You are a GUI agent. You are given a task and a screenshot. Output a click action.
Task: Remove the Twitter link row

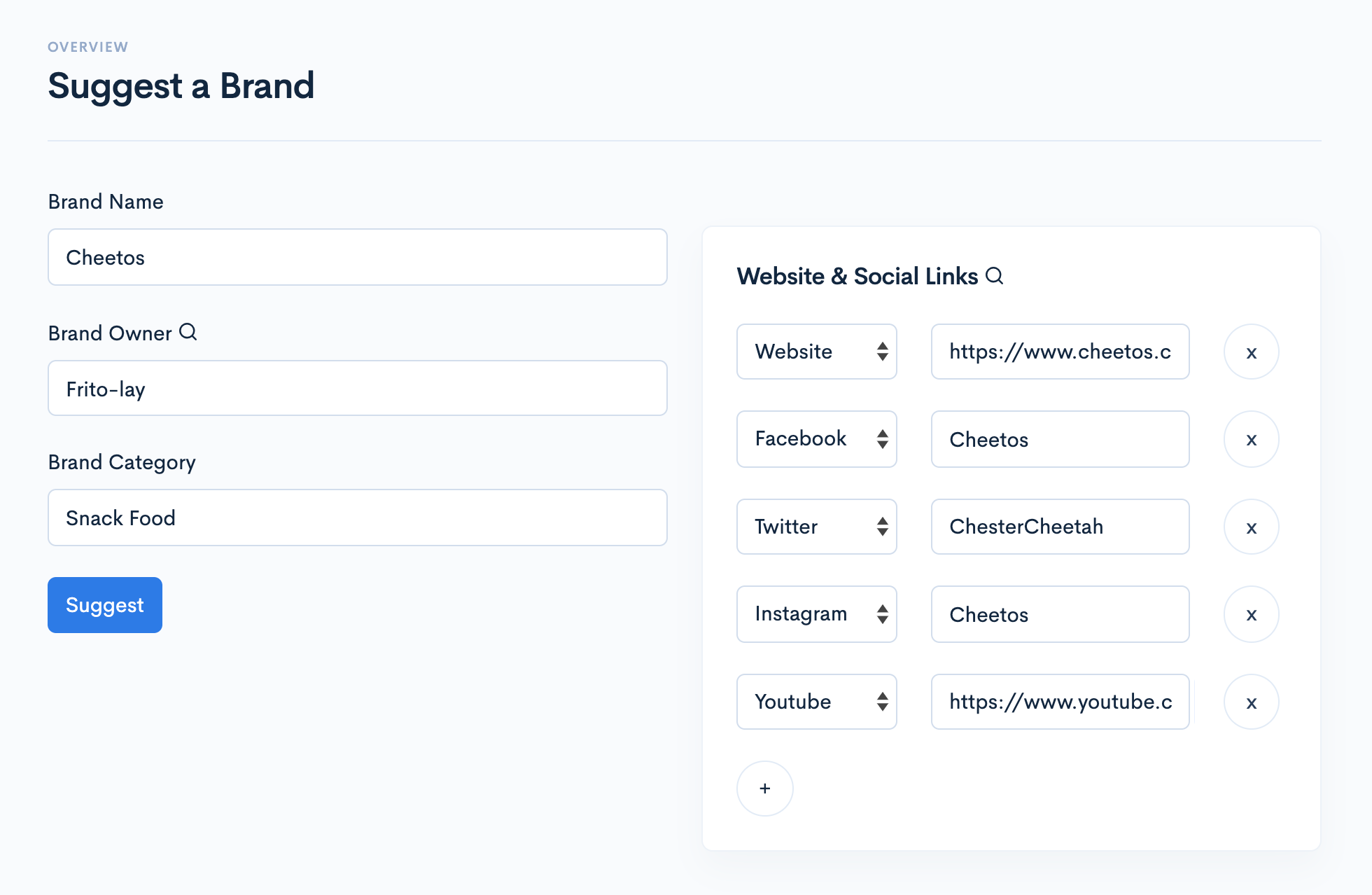[x=1252, y=527]
